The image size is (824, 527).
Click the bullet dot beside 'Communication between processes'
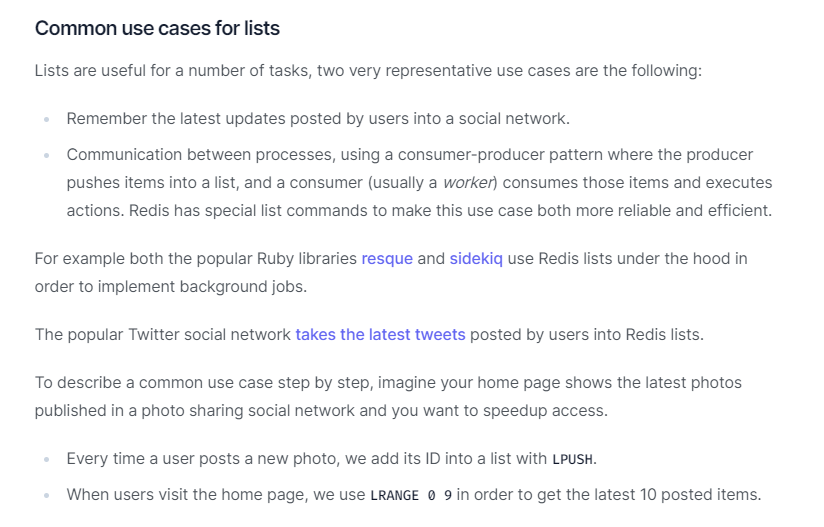pyautogui.click(x=46, y=155)
